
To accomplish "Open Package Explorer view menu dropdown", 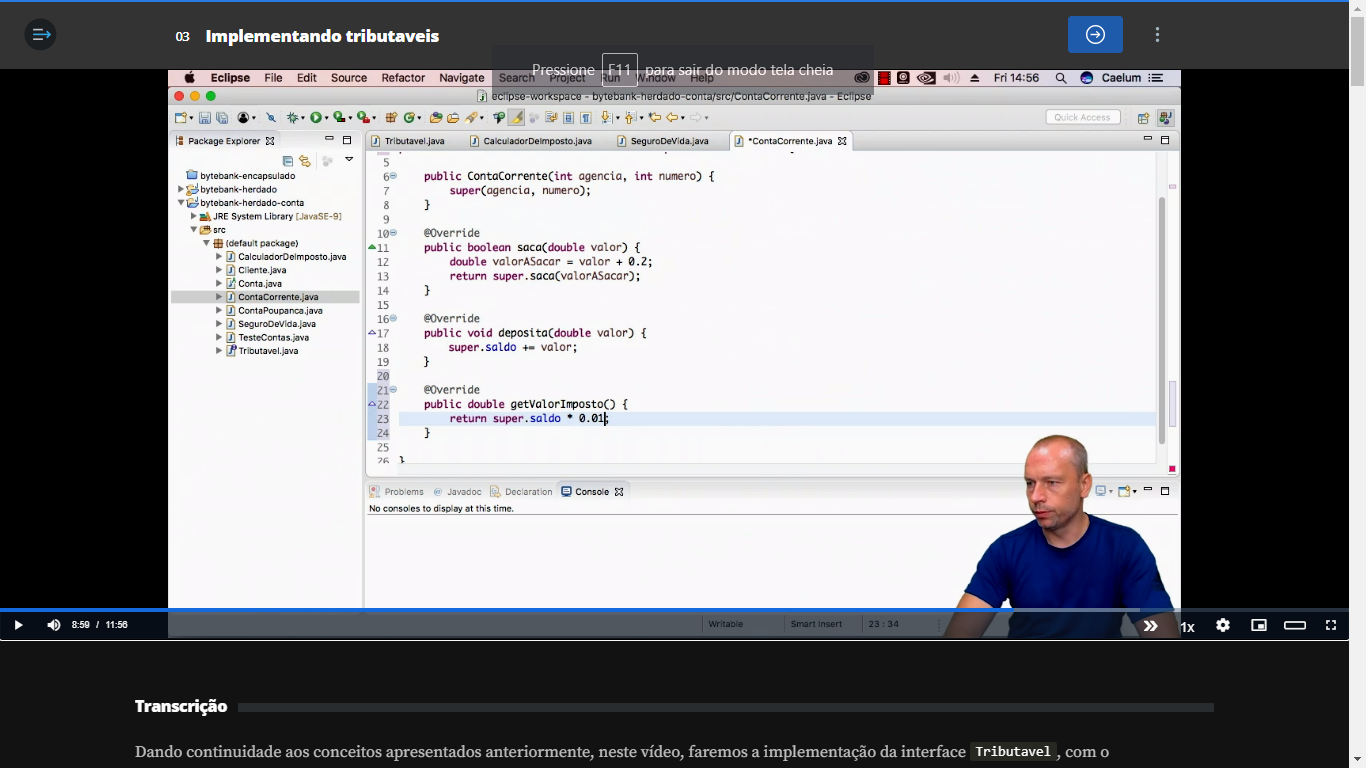I will click(349, 159).
